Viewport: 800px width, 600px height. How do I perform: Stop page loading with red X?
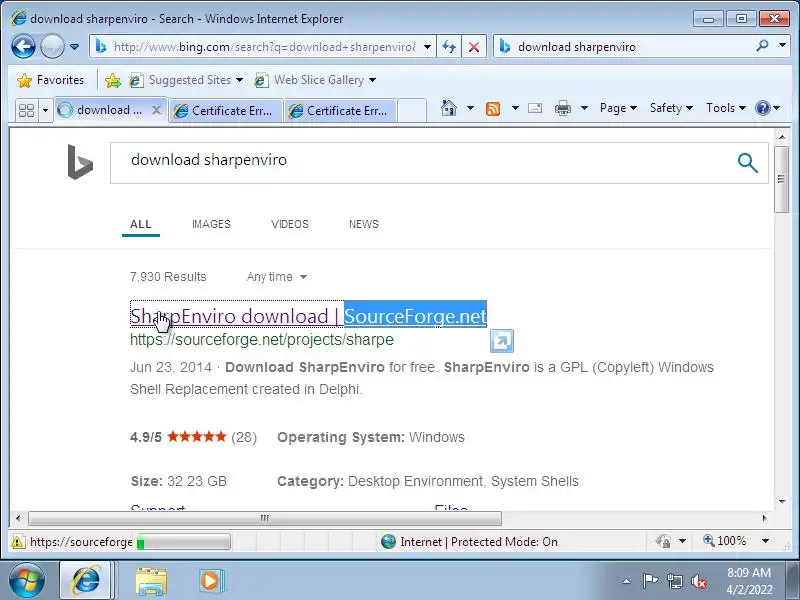(x=474, y=47)
